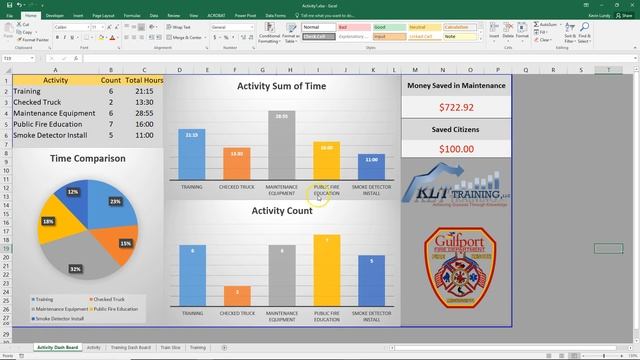
Task: Click the zoom slider in status bar
Action: coord(604,356)
